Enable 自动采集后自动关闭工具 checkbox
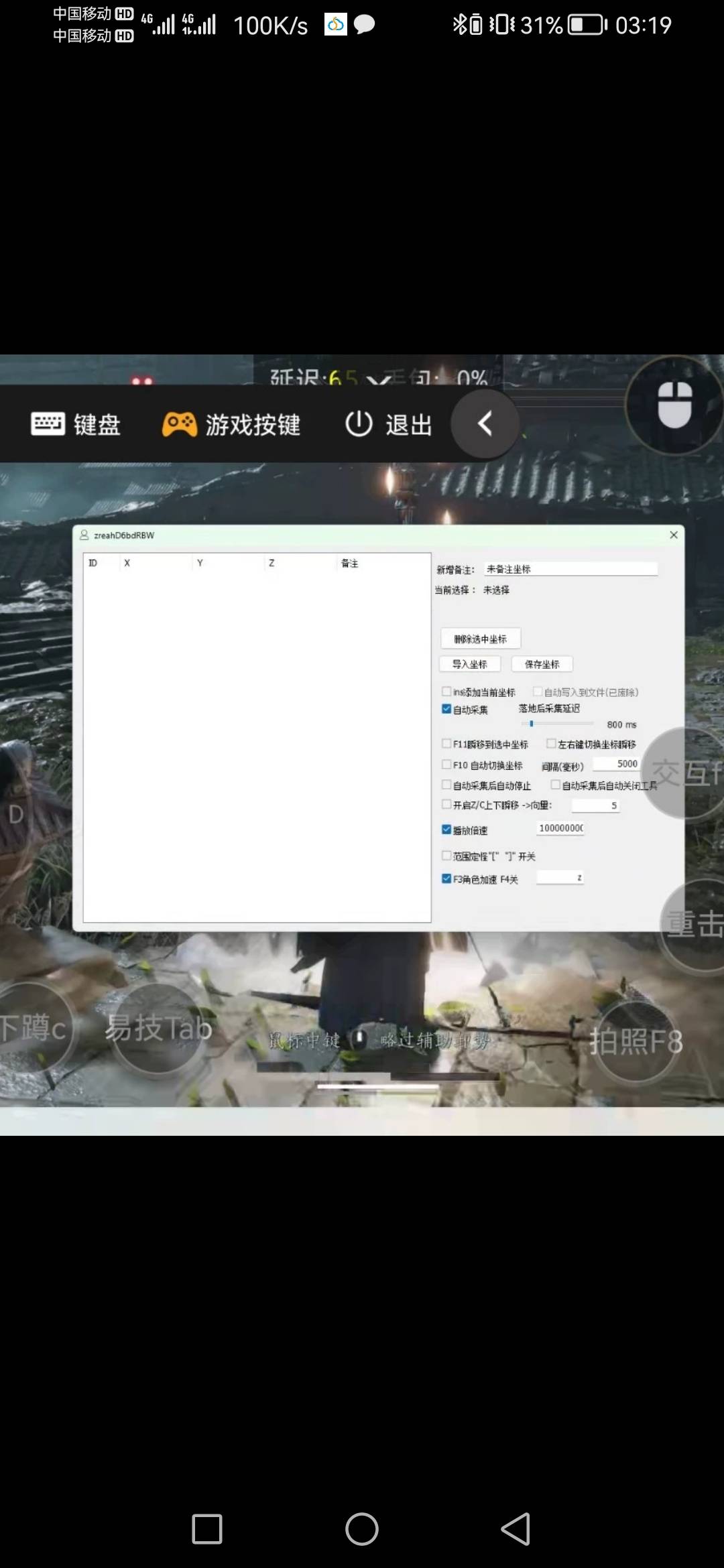 pyautogui.click(x=556, y=785)
